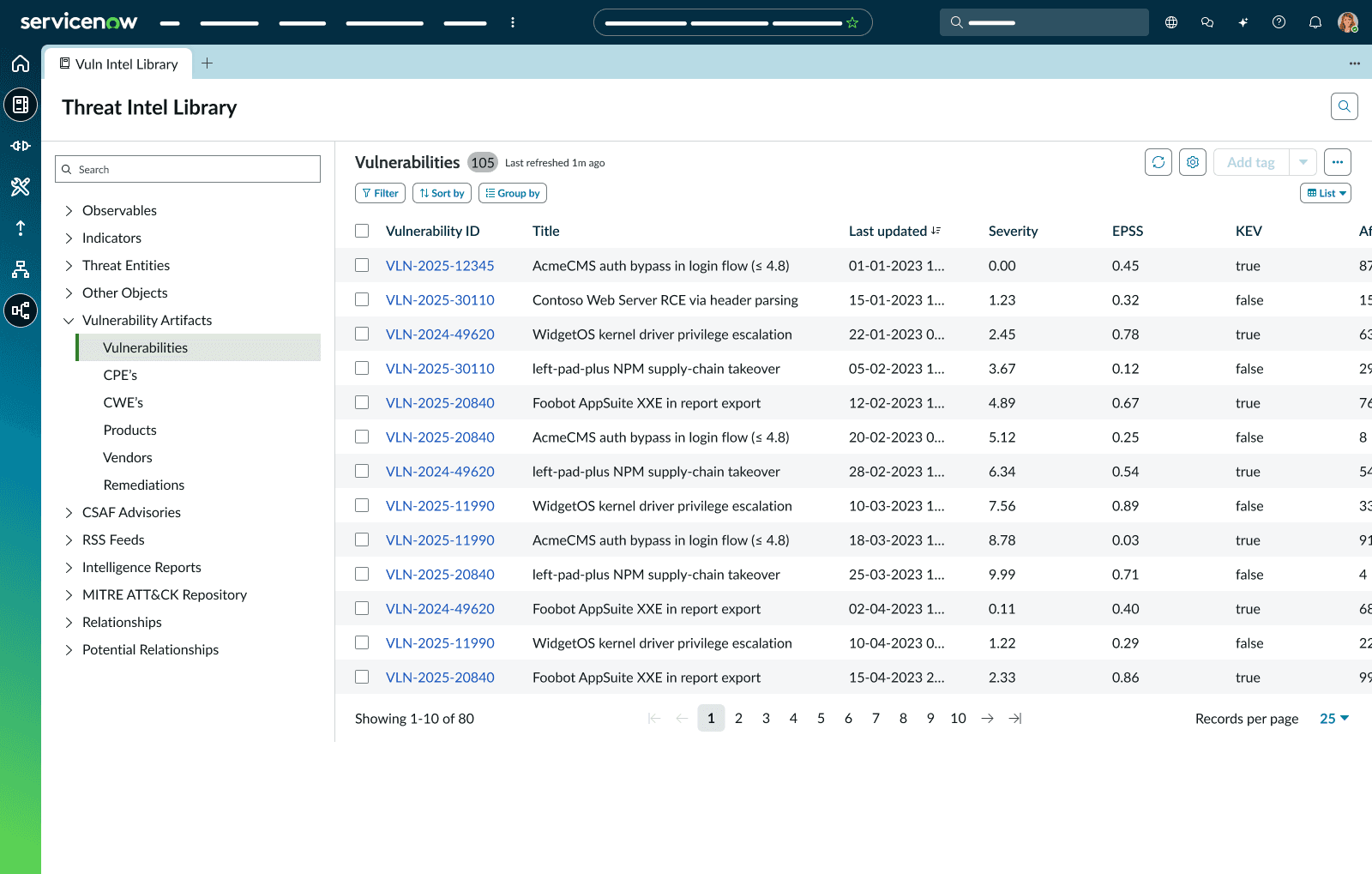Go to page 10 of results
Viewport: 1372px width, 874px height.
pyautogui.click(x=958, y=718)
